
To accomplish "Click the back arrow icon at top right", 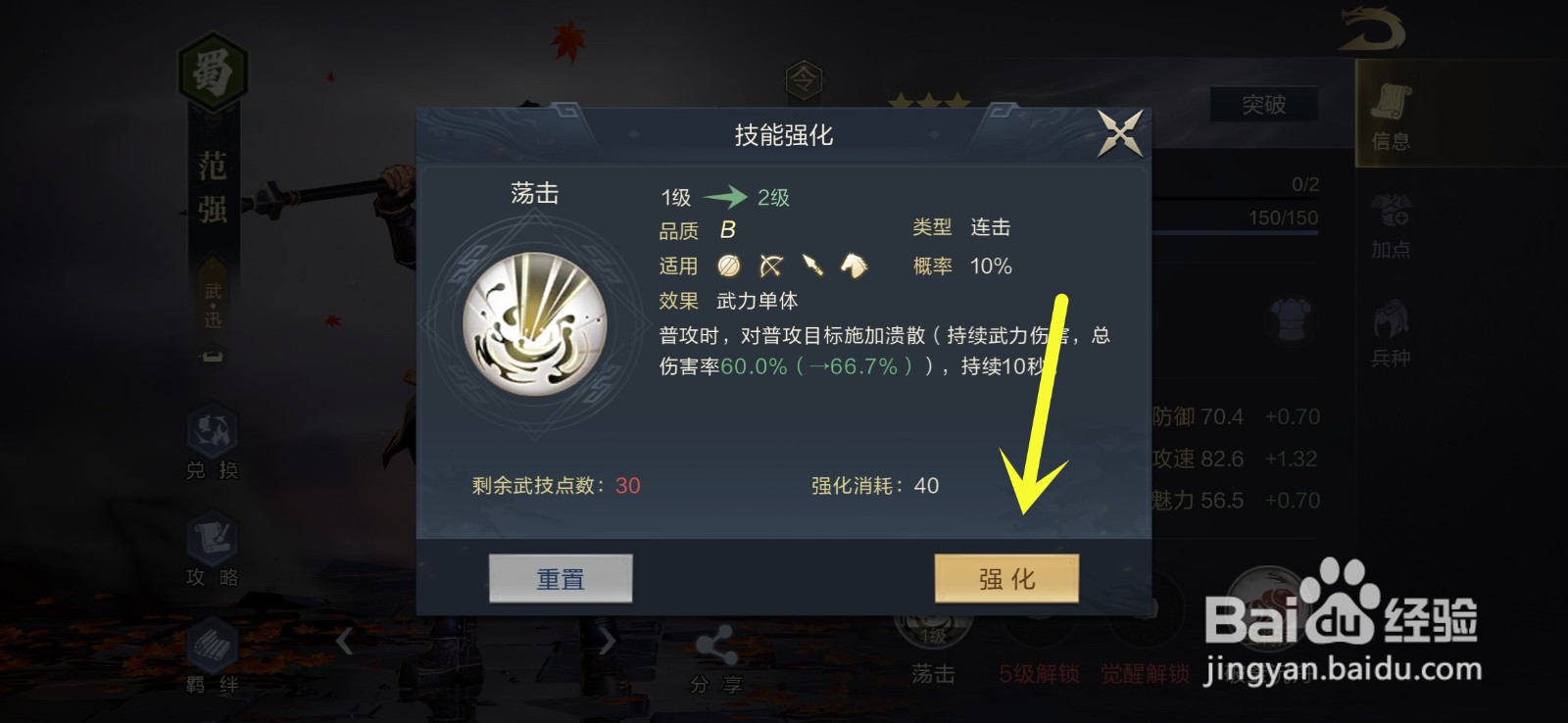I will click(x=1372, y=27).
